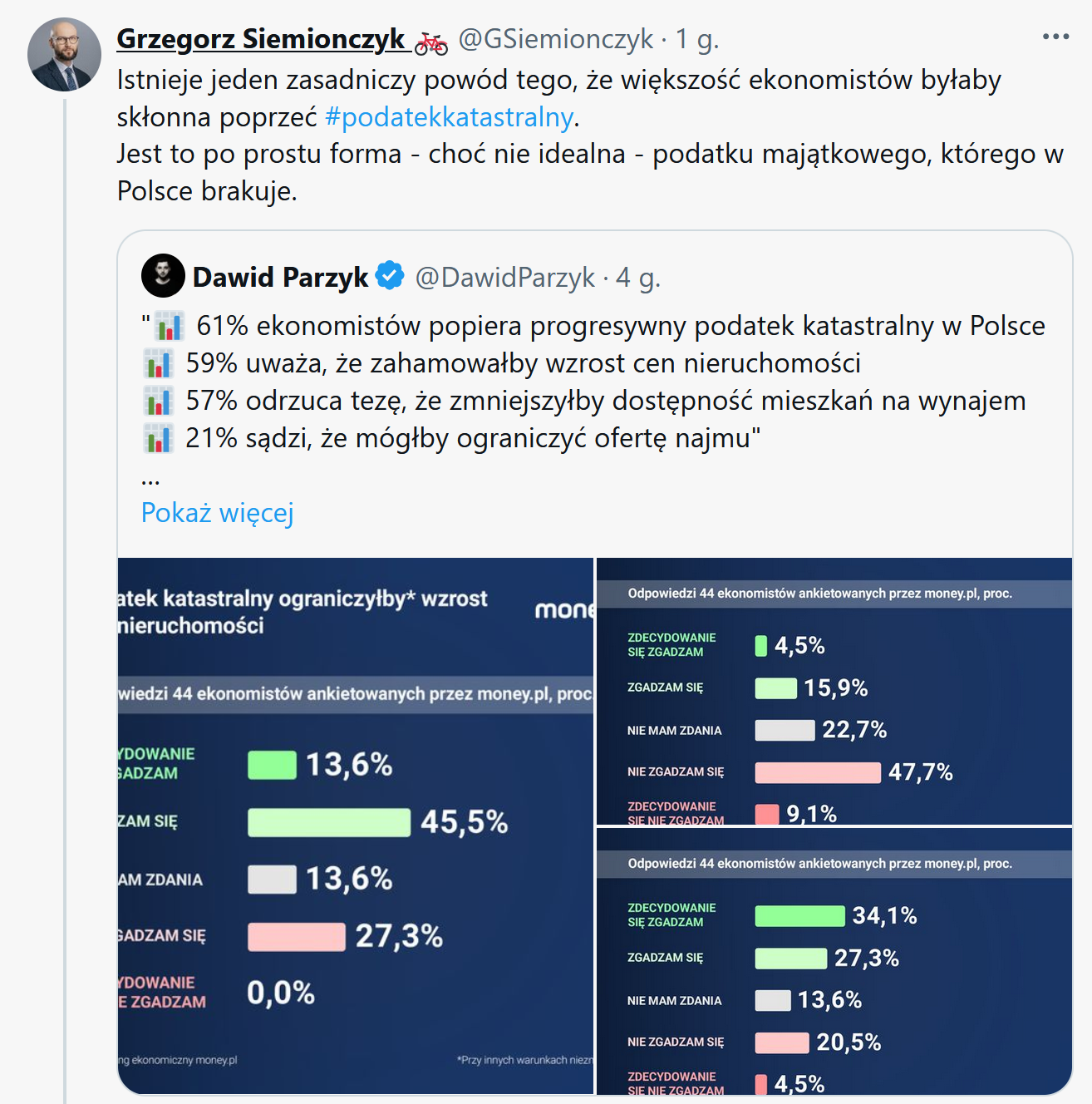Viewport: 1092px width, 1104px height.
Task: Click the @GSiemionczyk handle
Action: point(555,38)
